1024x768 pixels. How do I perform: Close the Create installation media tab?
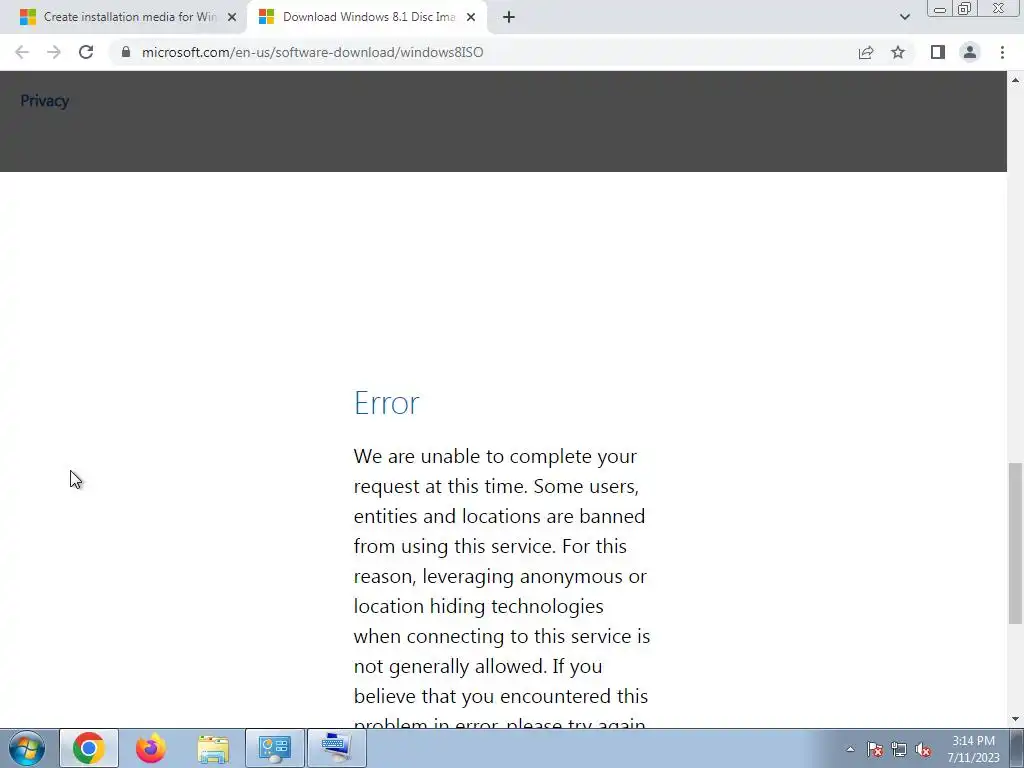click(232, 17)
